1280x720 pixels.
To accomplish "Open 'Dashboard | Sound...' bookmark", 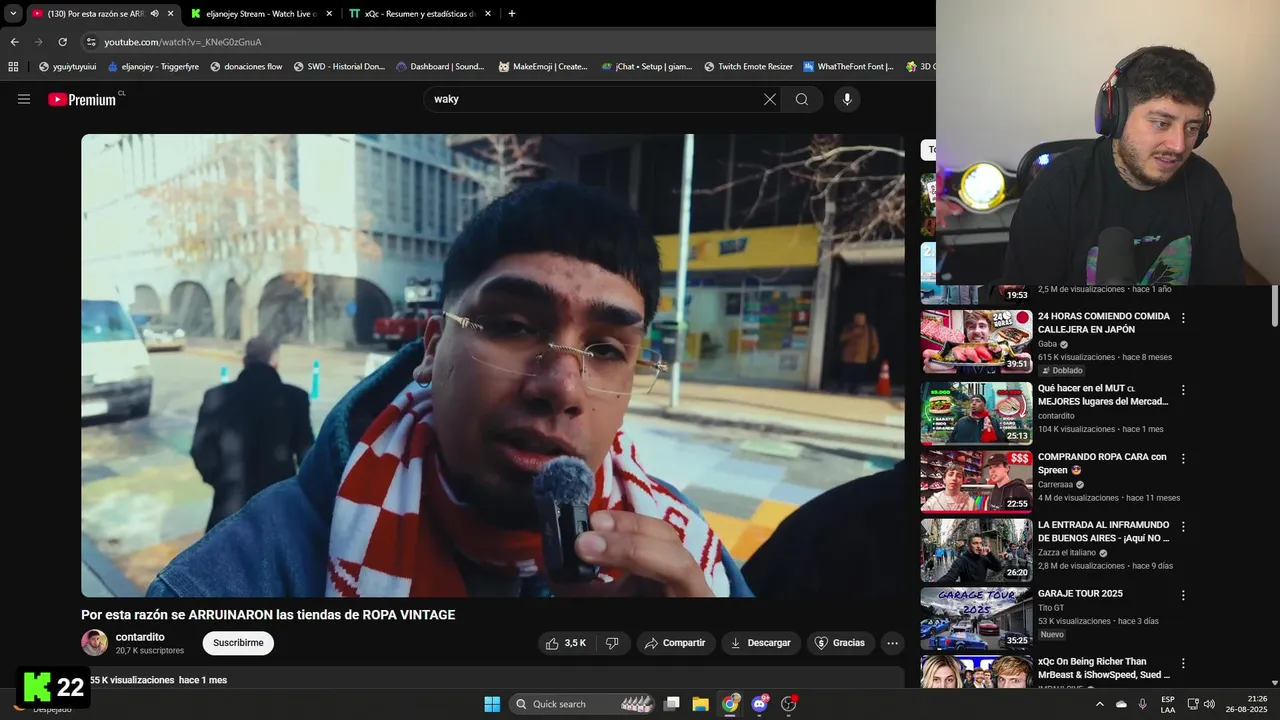I will point(440,67).
